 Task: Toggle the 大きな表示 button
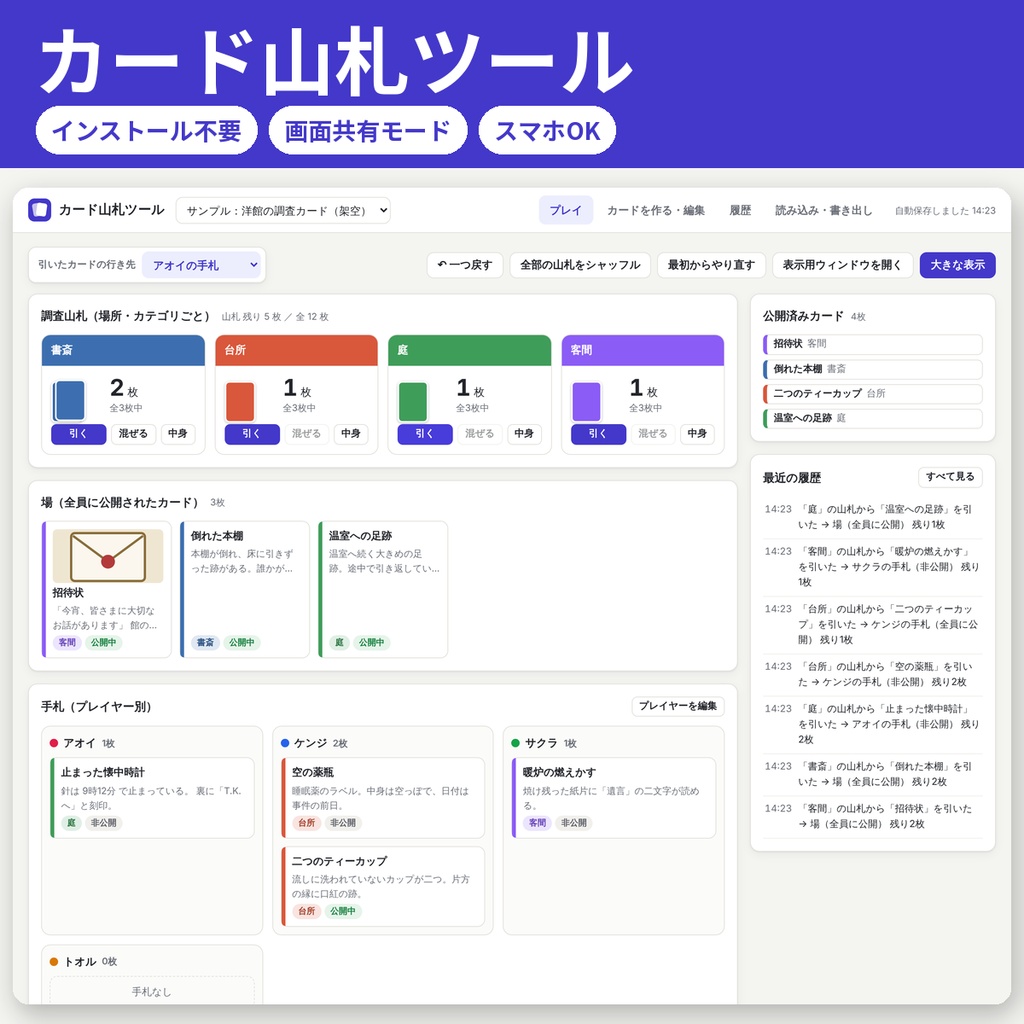tap(957, 265)
